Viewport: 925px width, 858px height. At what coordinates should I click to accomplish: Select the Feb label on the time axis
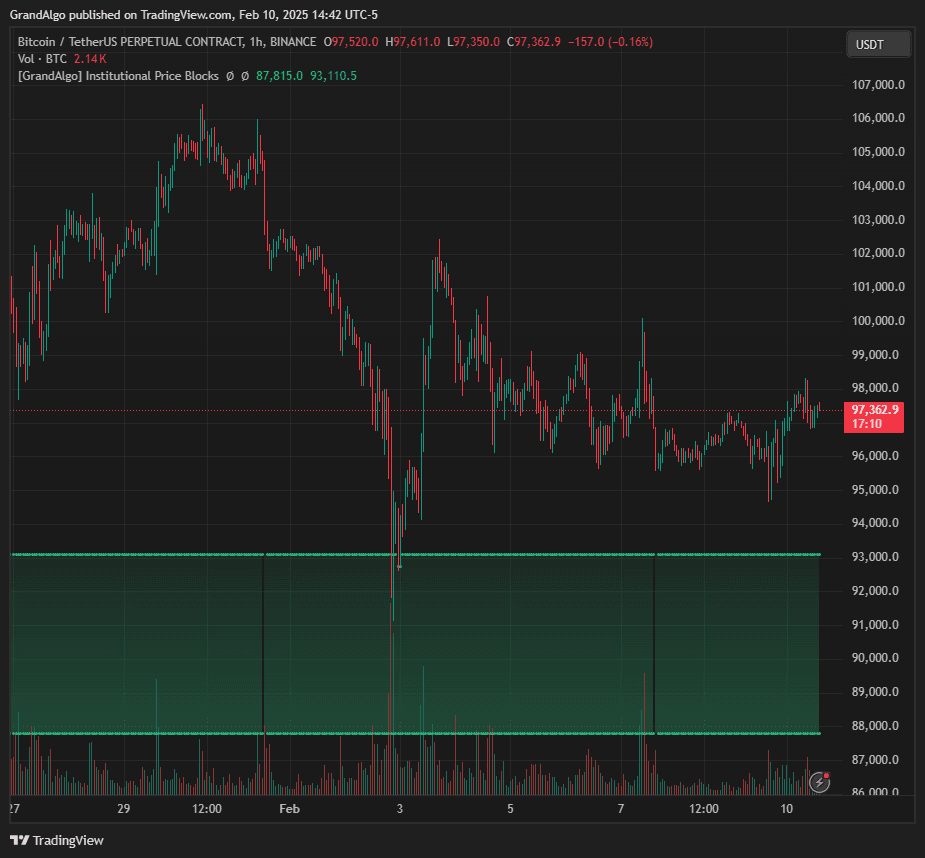pos(289,809)
